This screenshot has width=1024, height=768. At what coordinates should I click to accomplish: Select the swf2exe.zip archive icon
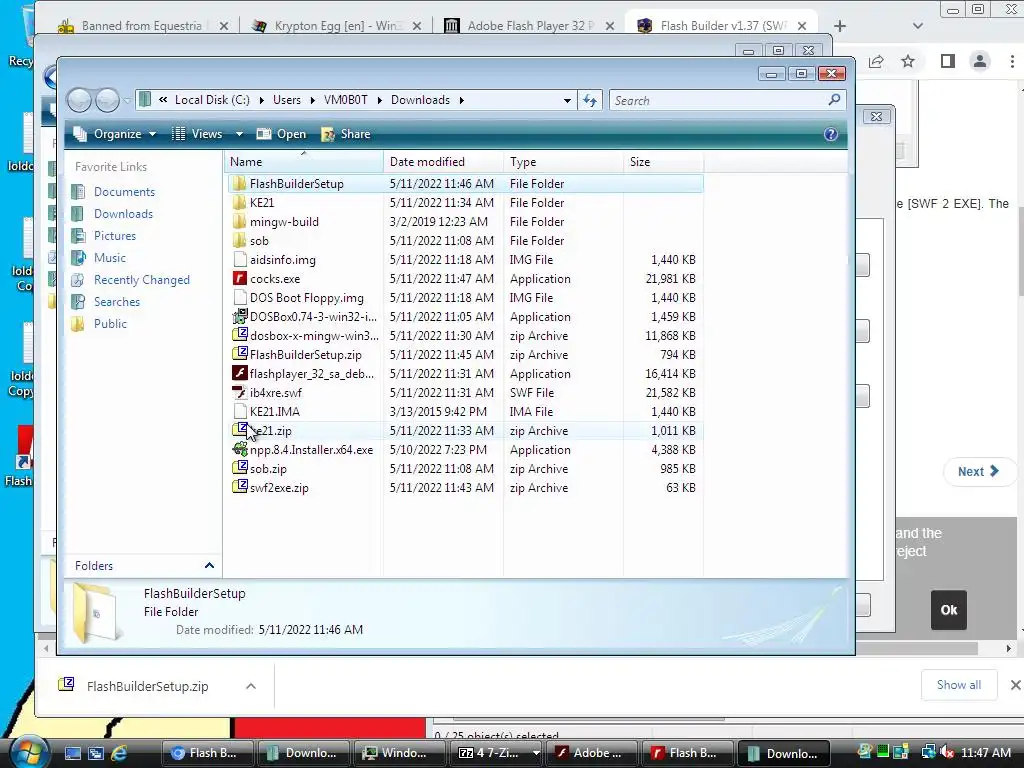[x=240, y=487]
